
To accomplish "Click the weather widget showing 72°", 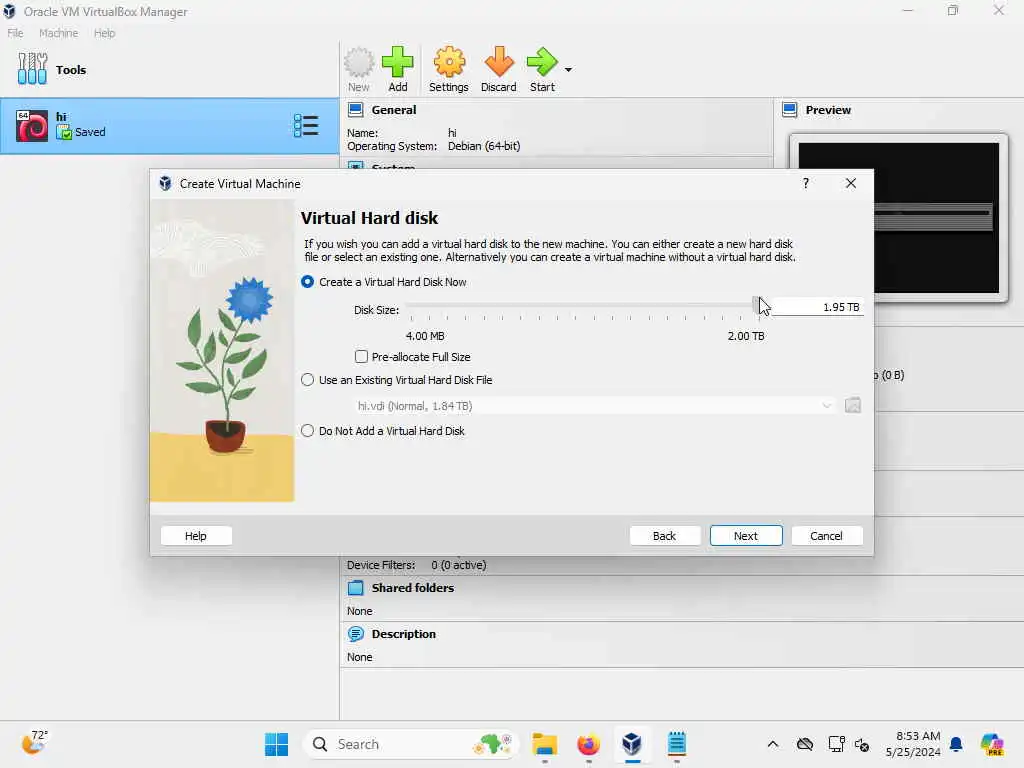I will (35, 743).
